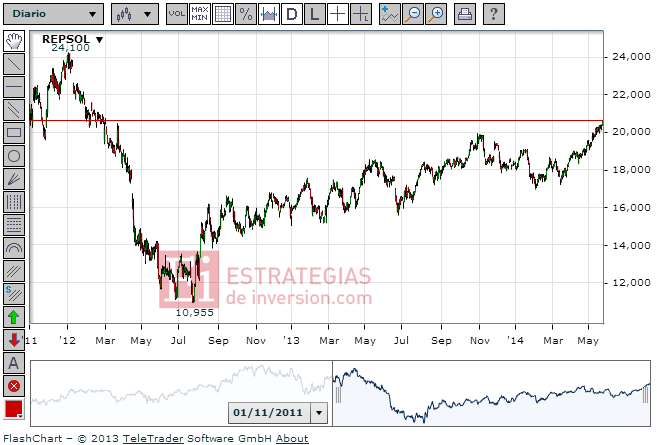Select the text annotation tool
This screenshot has height=445, width=657.
14,363
